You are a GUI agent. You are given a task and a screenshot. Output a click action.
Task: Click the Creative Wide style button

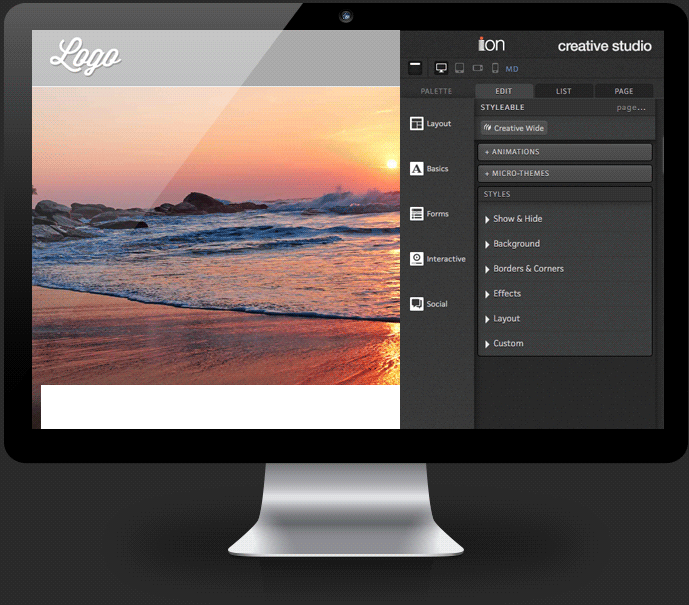coord(514,128)
